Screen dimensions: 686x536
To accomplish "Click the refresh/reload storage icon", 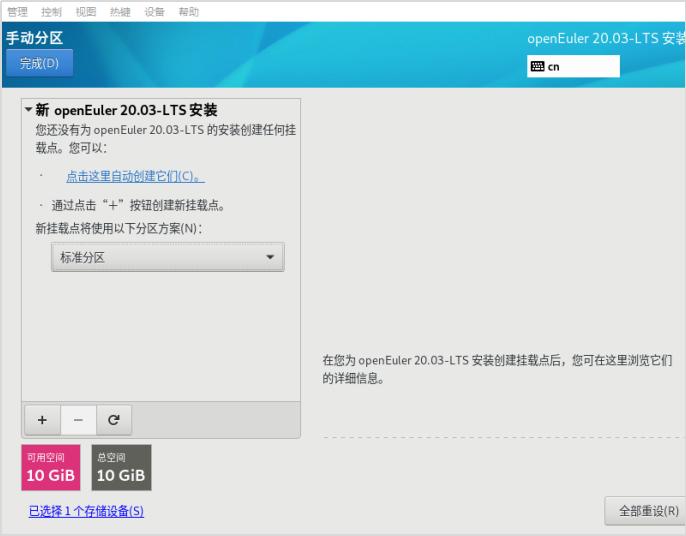I will (x=114, y=420).
